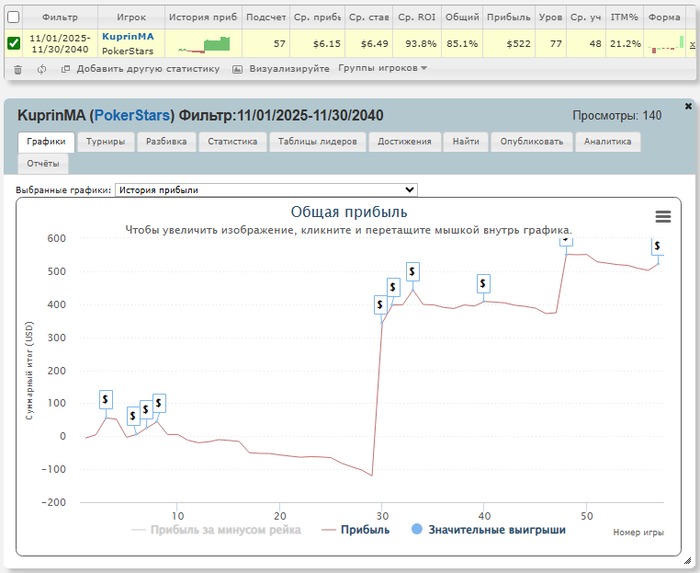Close the KuprinMA graph panel
The height and width of the screenshot is (573, 700).
coord(688,106)
